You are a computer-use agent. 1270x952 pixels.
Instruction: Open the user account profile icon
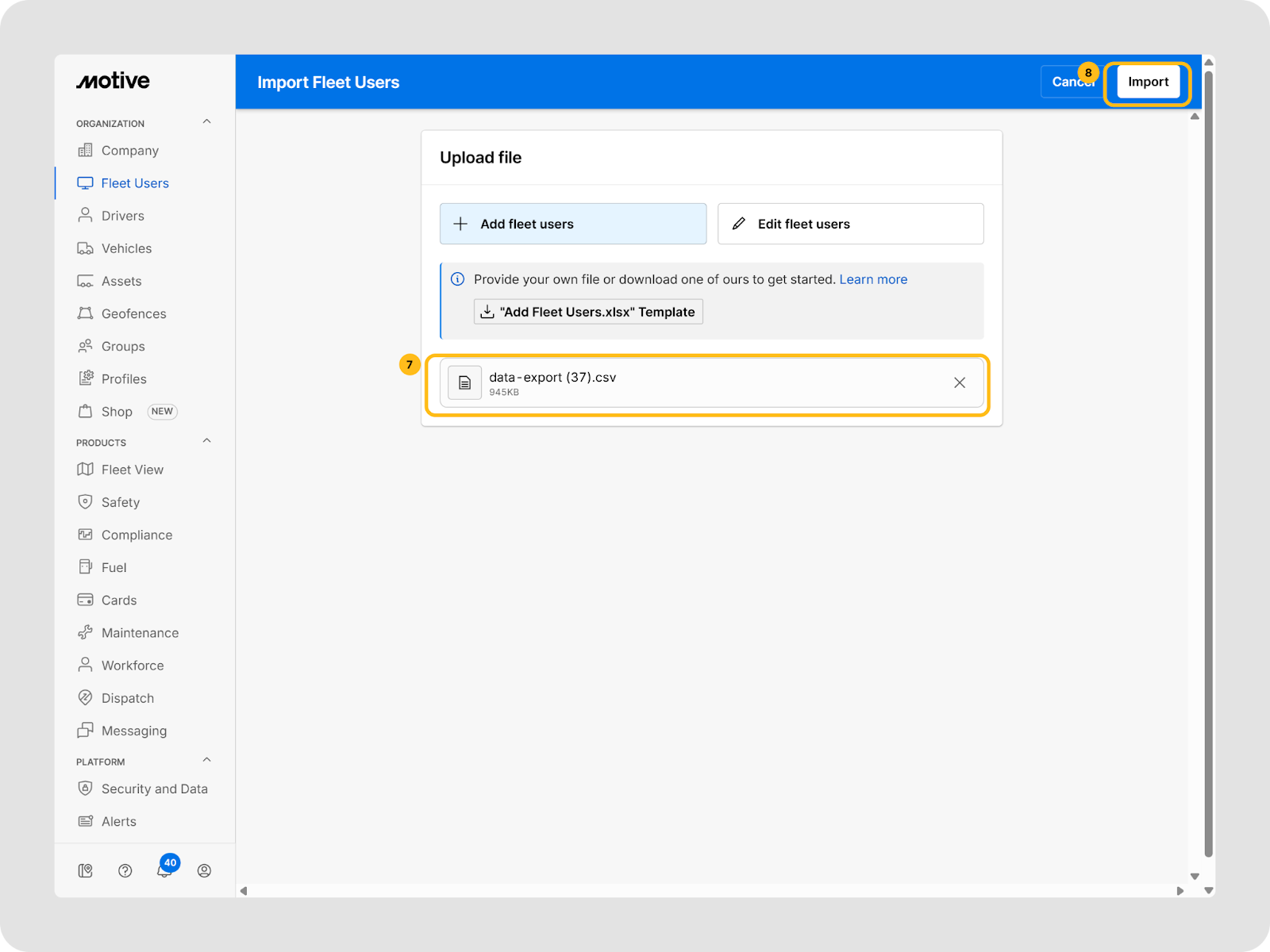point(204,871)
